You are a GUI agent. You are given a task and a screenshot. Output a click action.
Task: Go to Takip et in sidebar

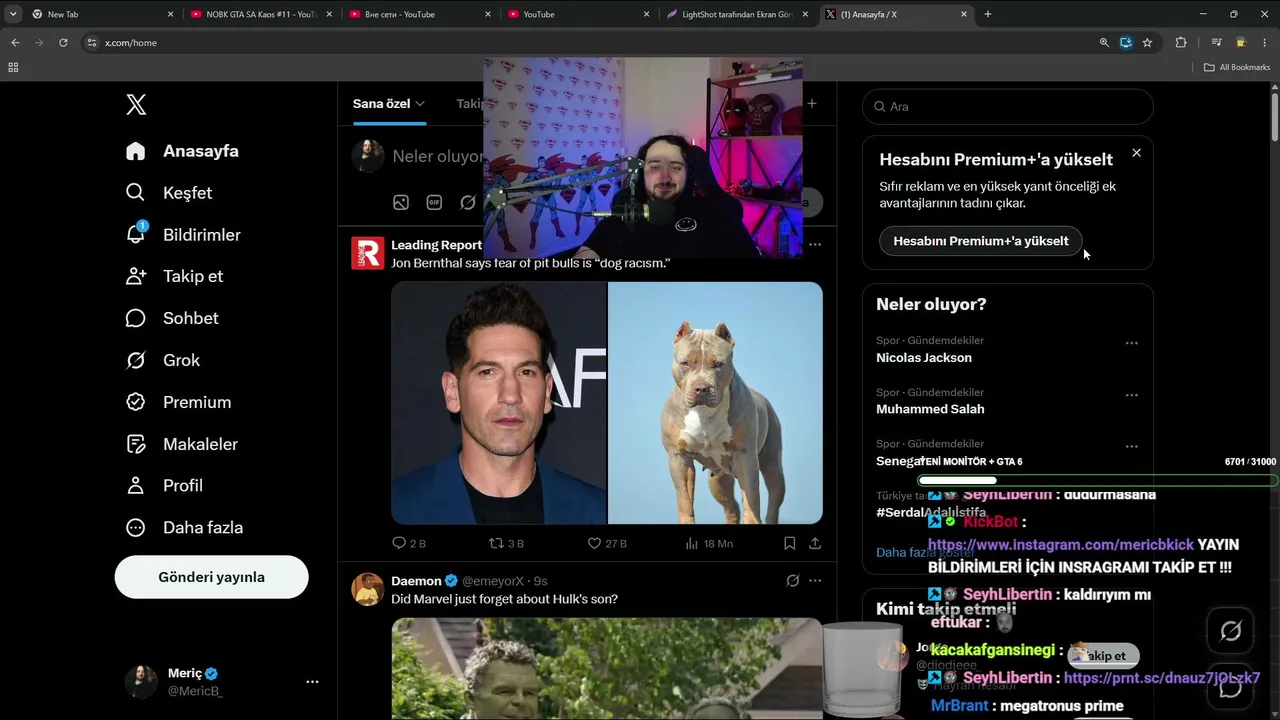click(174, 276)
